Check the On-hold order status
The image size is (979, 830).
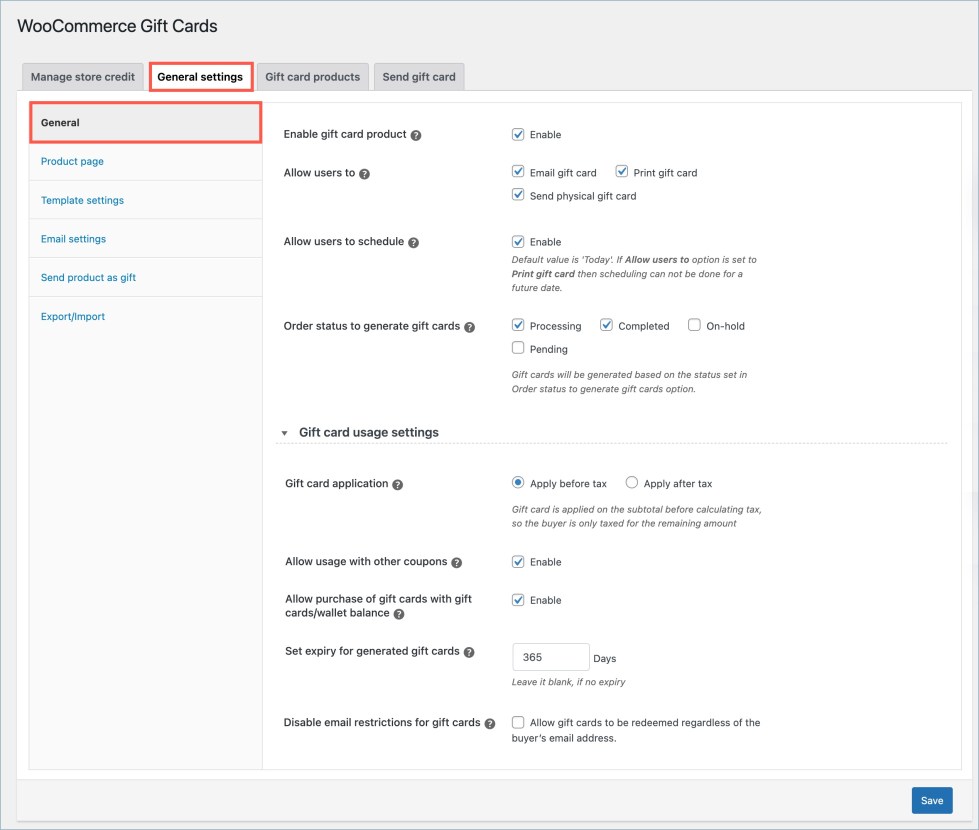(x=694, y=325)
